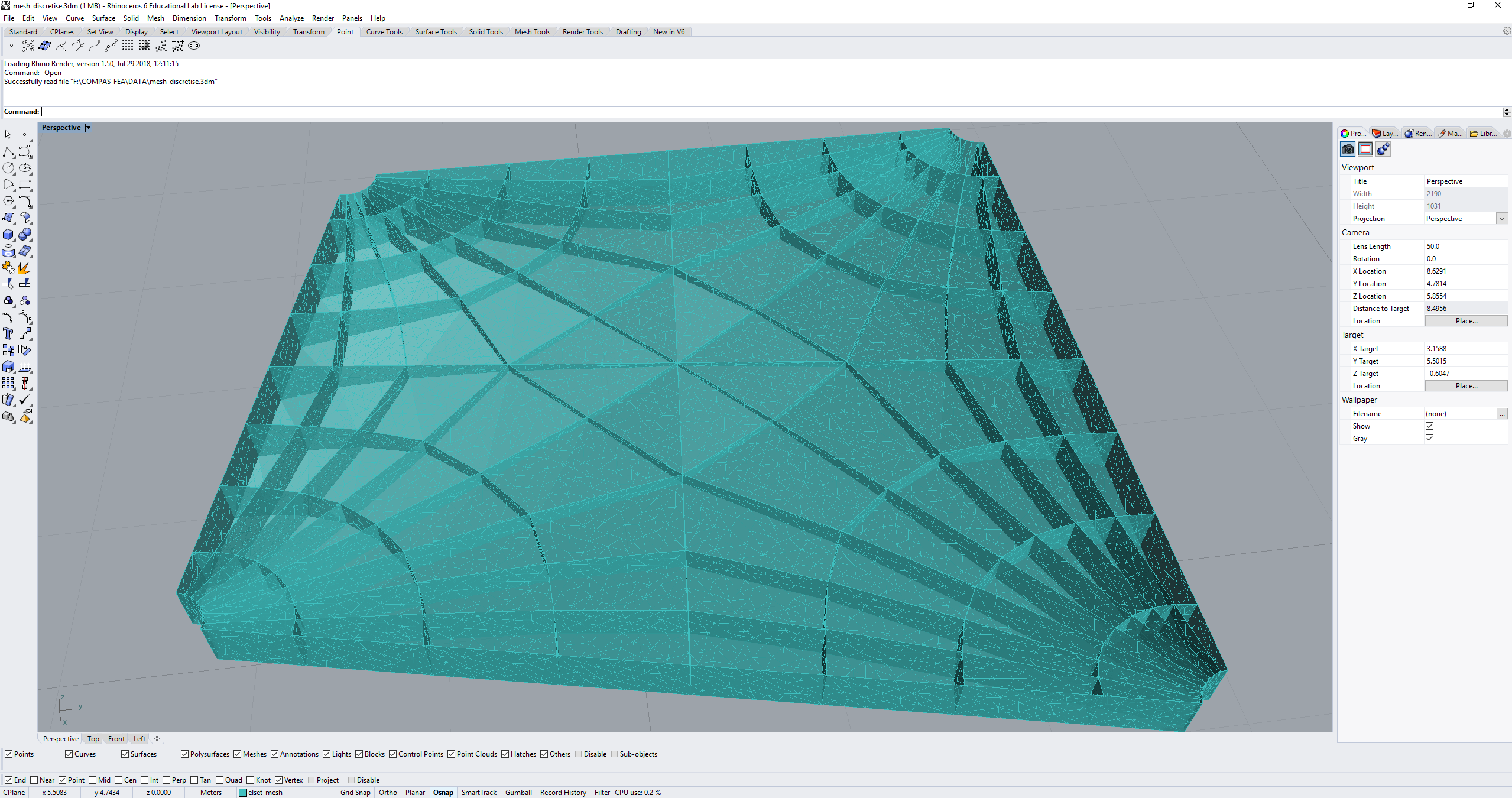Toggle the wallpaper Gray checkbox

click(x=1429, y=439)
